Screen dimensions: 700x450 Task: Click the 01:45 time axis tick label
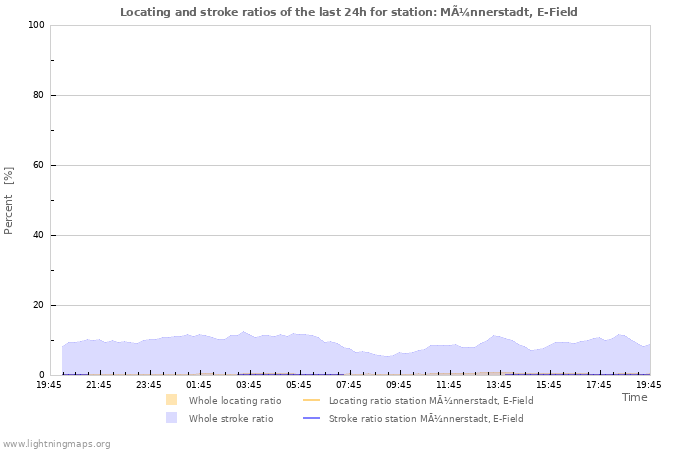[199, 385]
